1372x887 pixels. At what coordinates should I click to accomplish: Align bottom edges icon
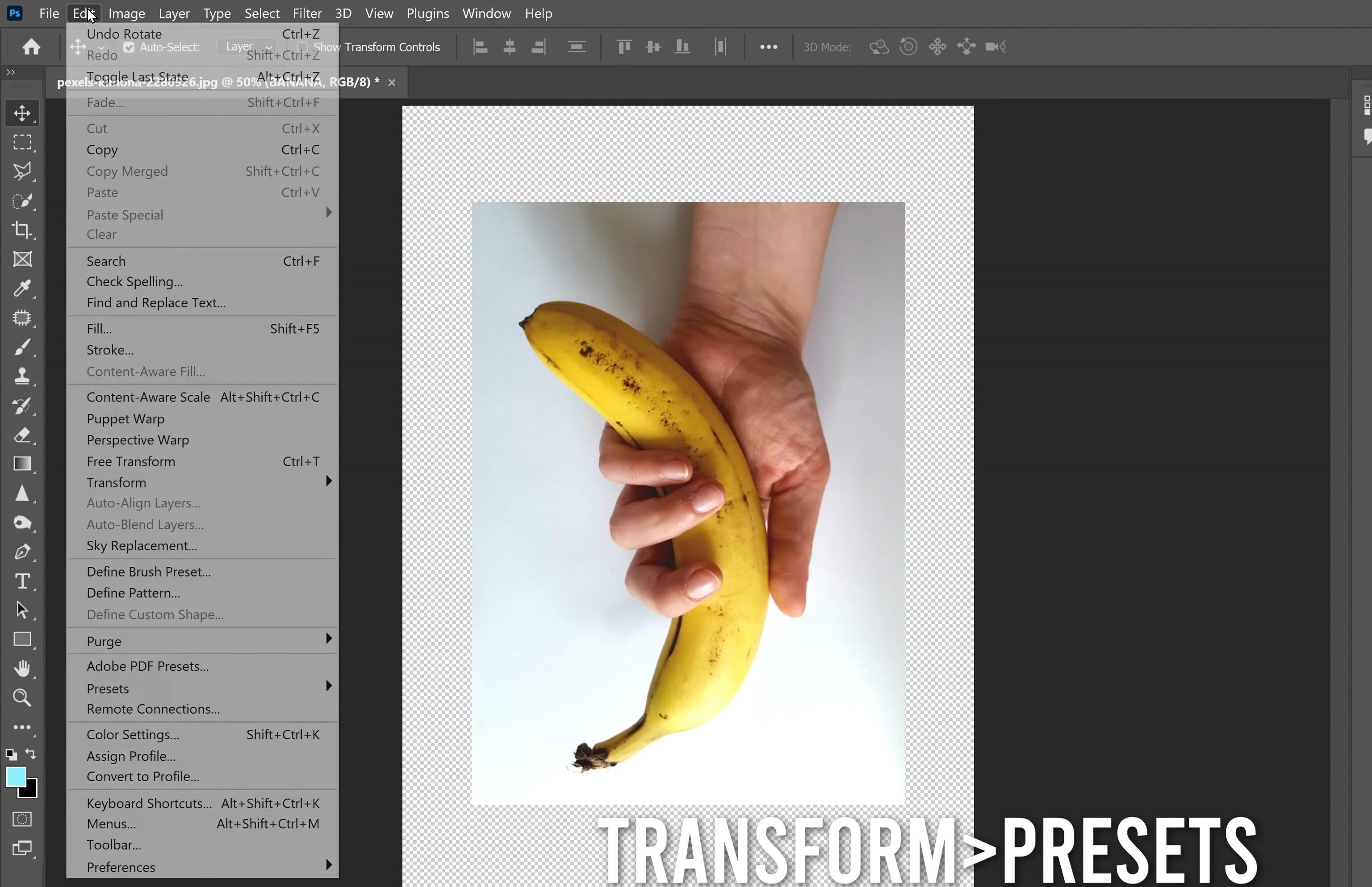click(682, 46)
